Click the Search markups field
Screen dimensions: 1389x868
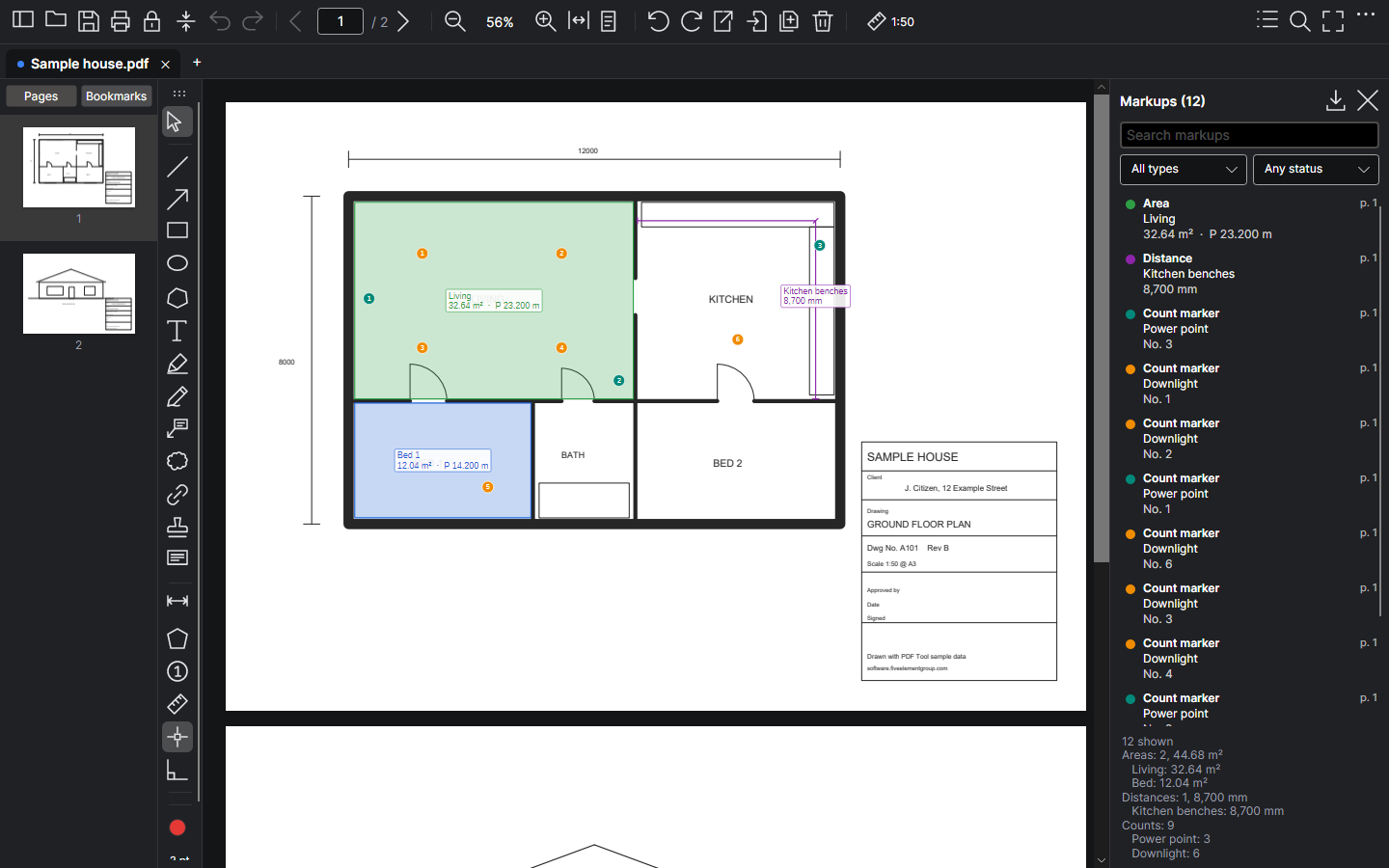pyautogui.click(x=1249, y=135)
